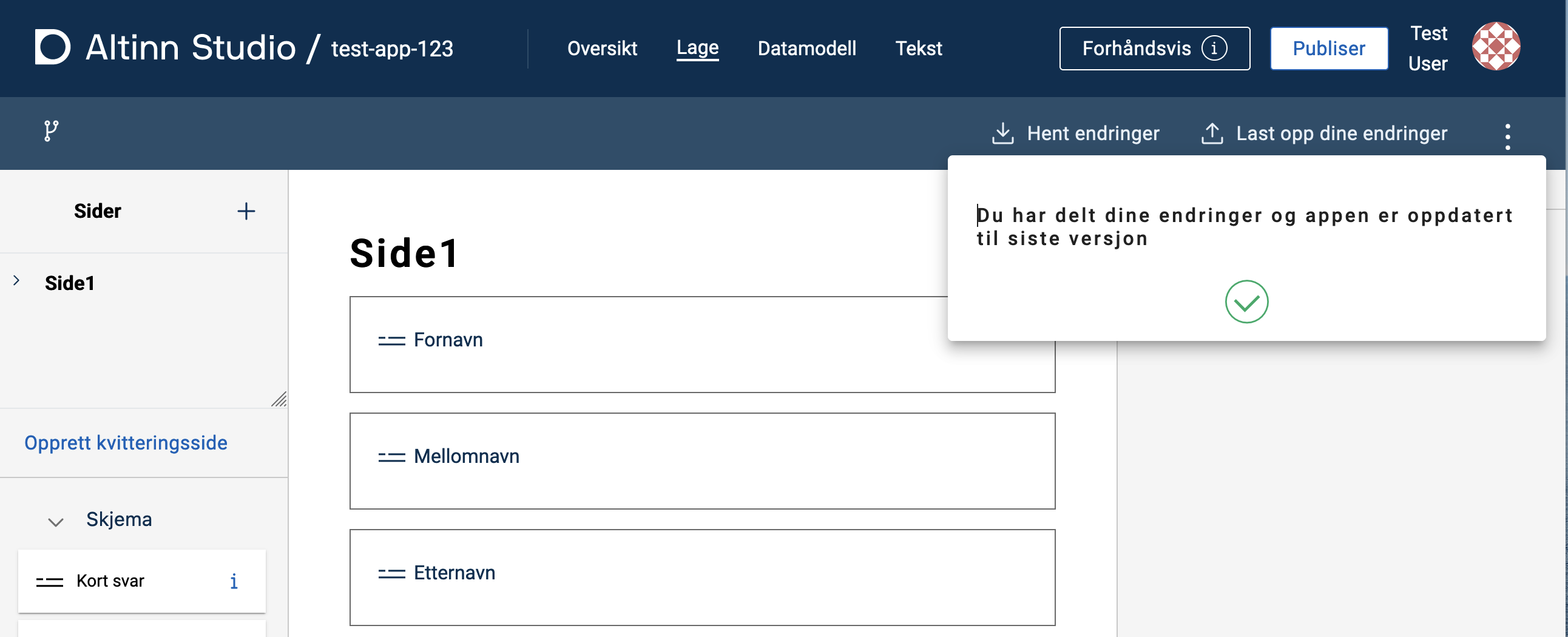The height and width of the screenshot is (637, 1568).
Task: Switch to the Datamodell tab
Action: pos(806,48)
